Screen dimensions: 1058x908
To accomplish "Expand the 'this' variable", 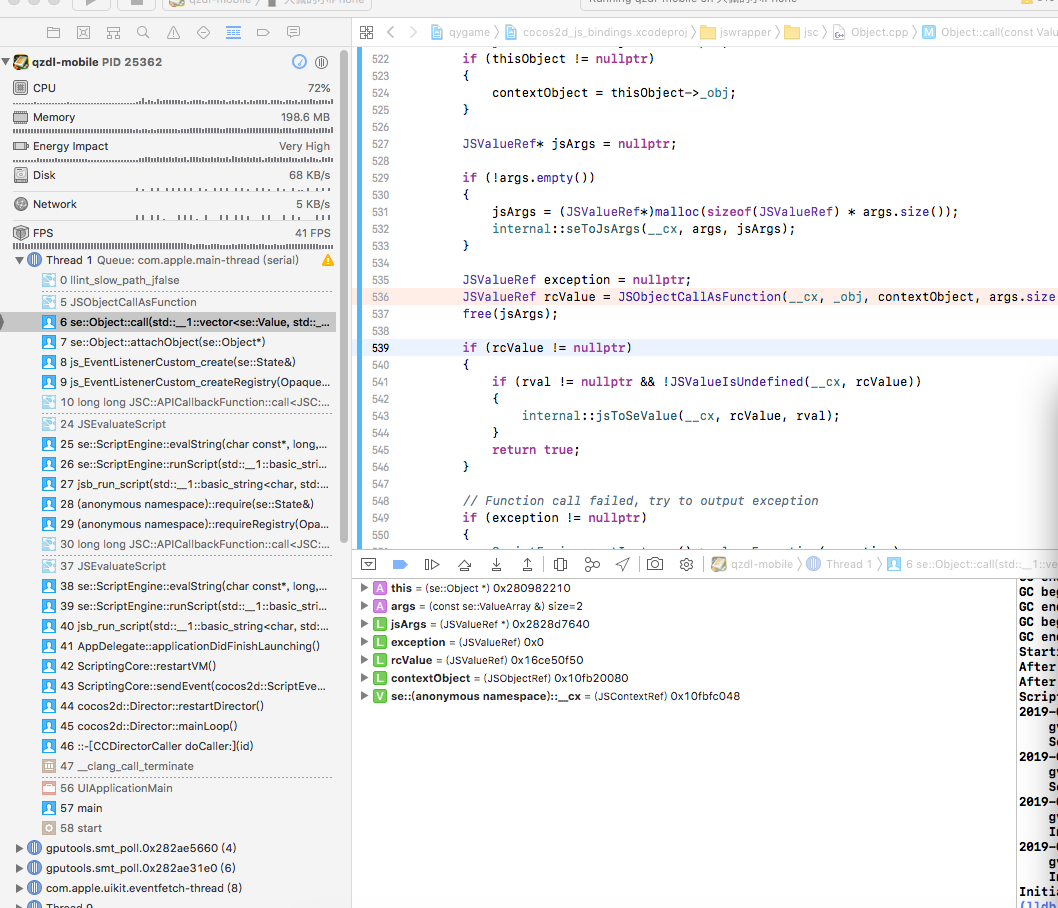I will coord(364,588).
